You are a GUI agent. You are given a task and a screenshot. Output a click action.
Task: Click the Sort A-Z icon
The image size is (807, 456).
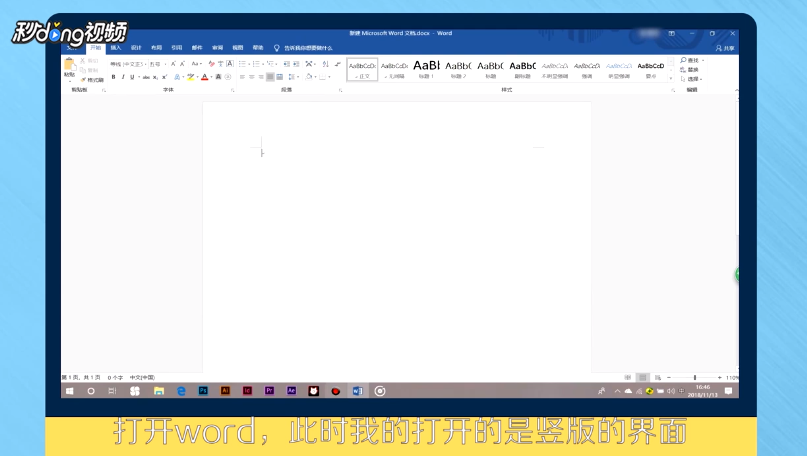[325, 64]
